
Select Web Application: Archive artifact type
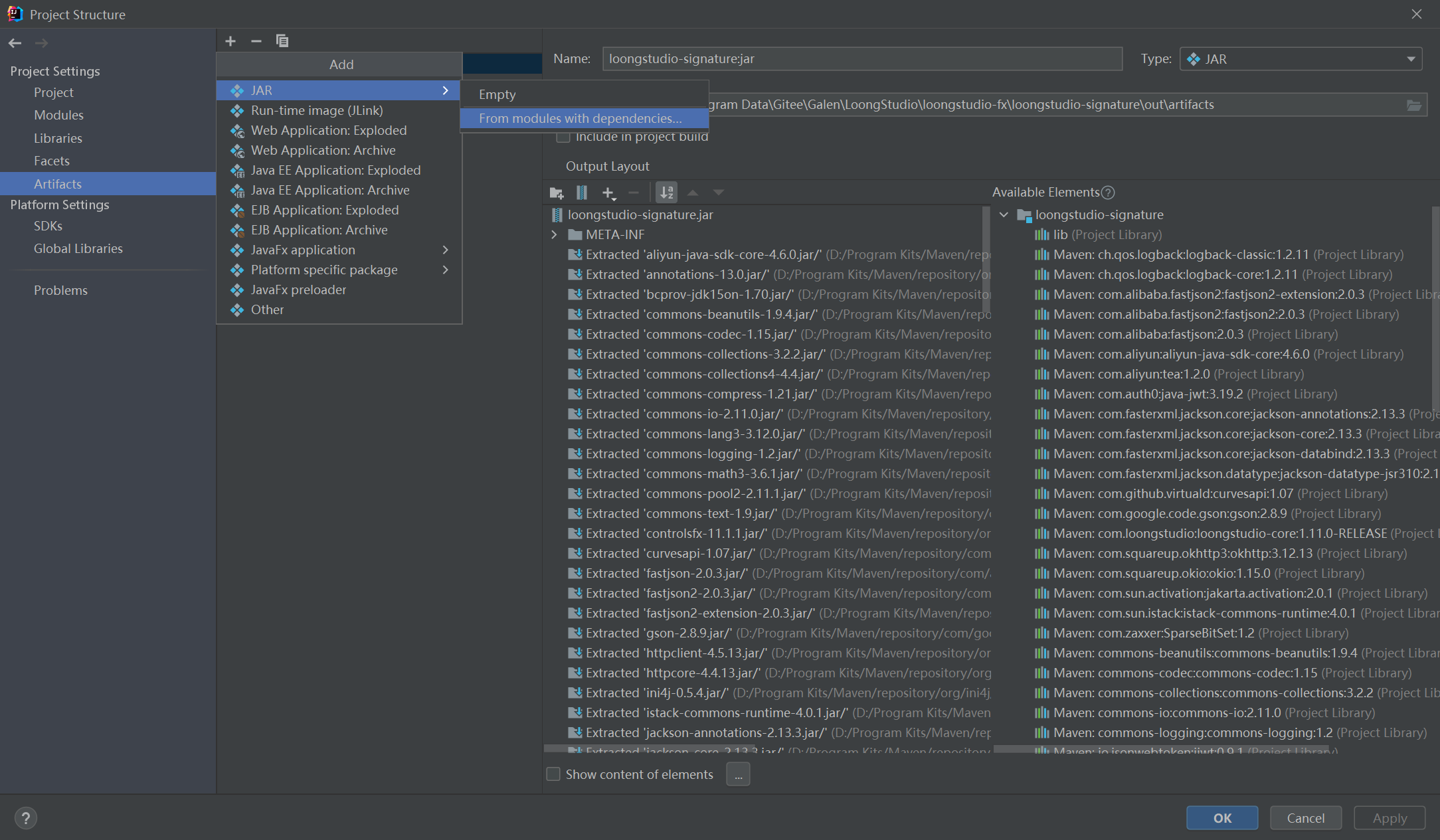point(339,150)
